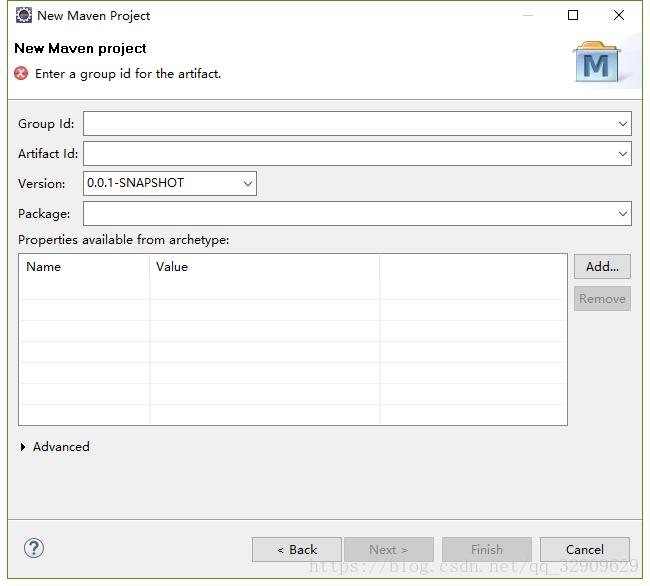Go back with the Back button
650x586 pixels.
(x=297, y=550)
